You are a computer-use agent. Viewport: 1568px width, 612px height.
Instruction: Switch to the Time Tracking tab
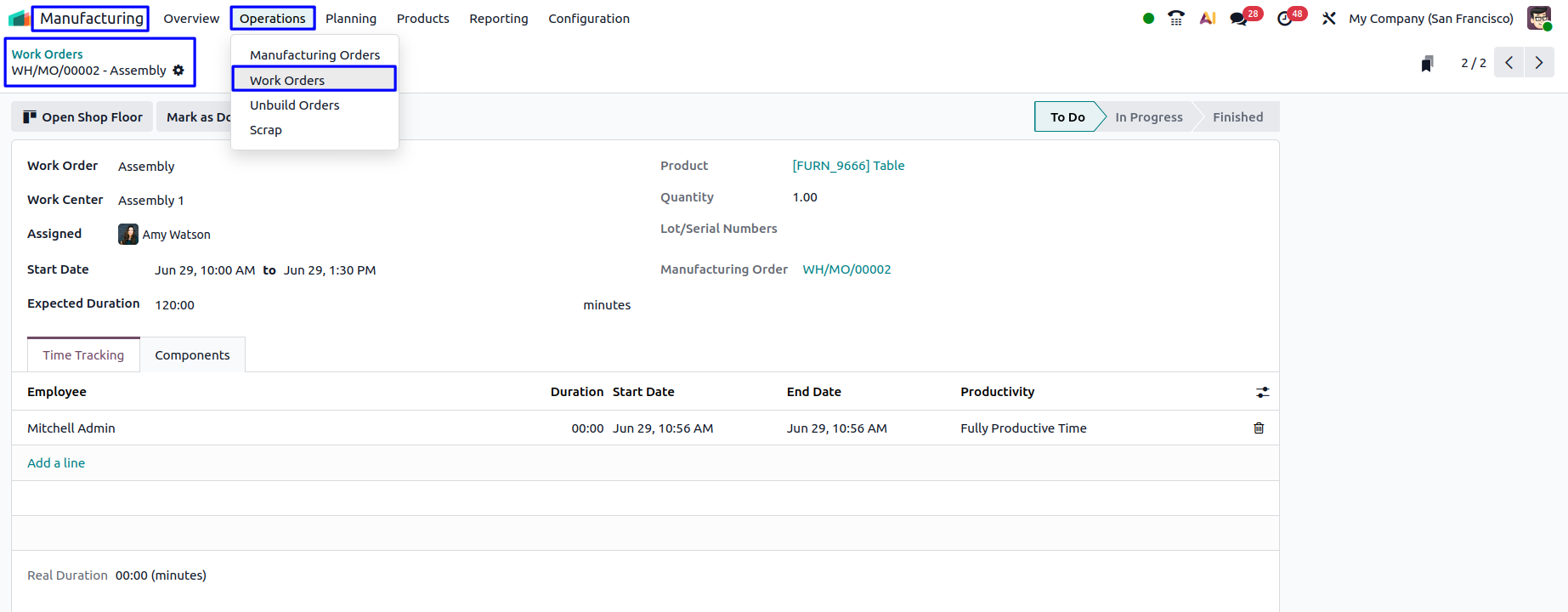pos(83,355)
